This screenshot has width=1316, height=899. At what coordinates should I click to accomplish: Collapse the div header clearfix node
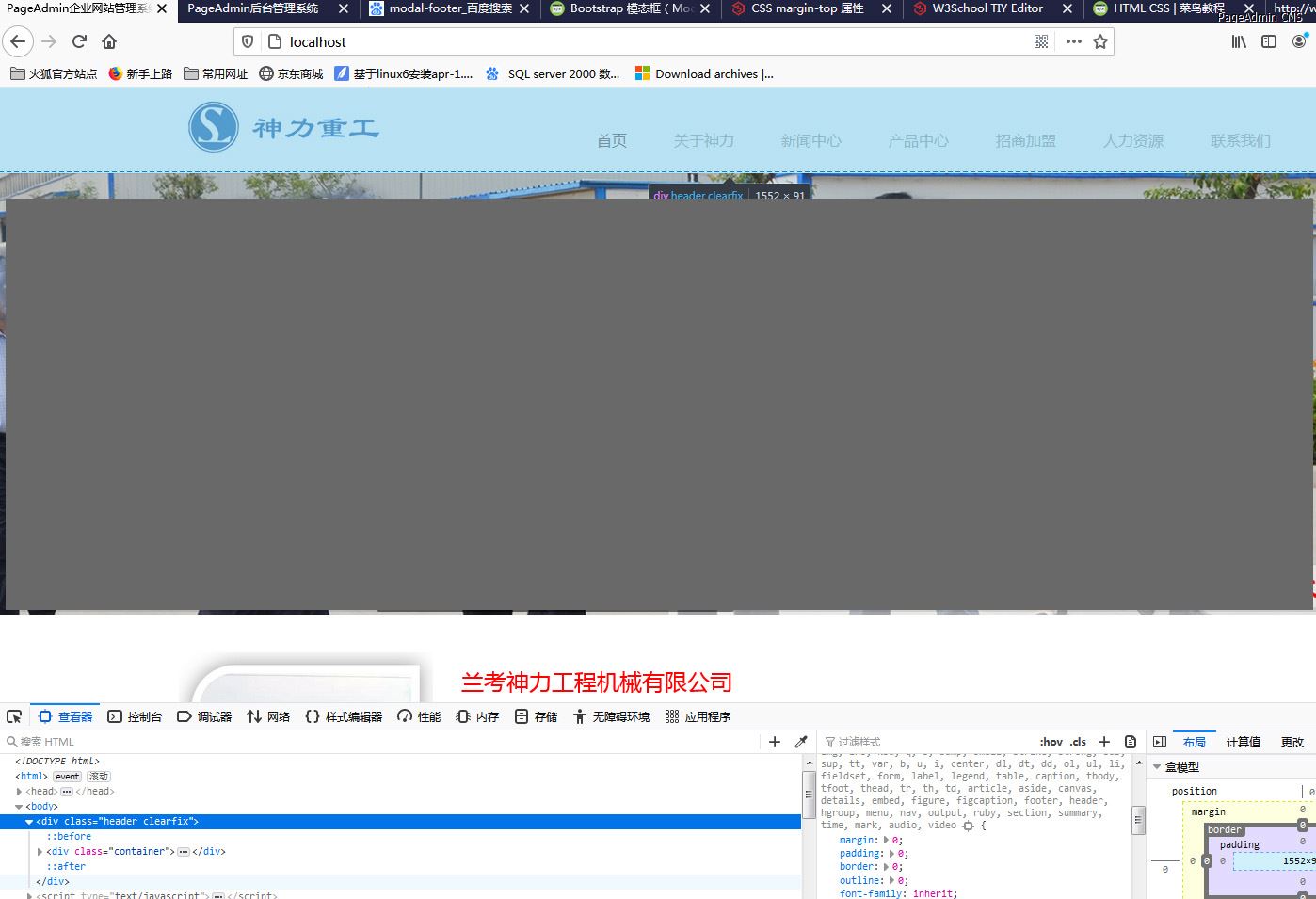click(x=29, y=822)
